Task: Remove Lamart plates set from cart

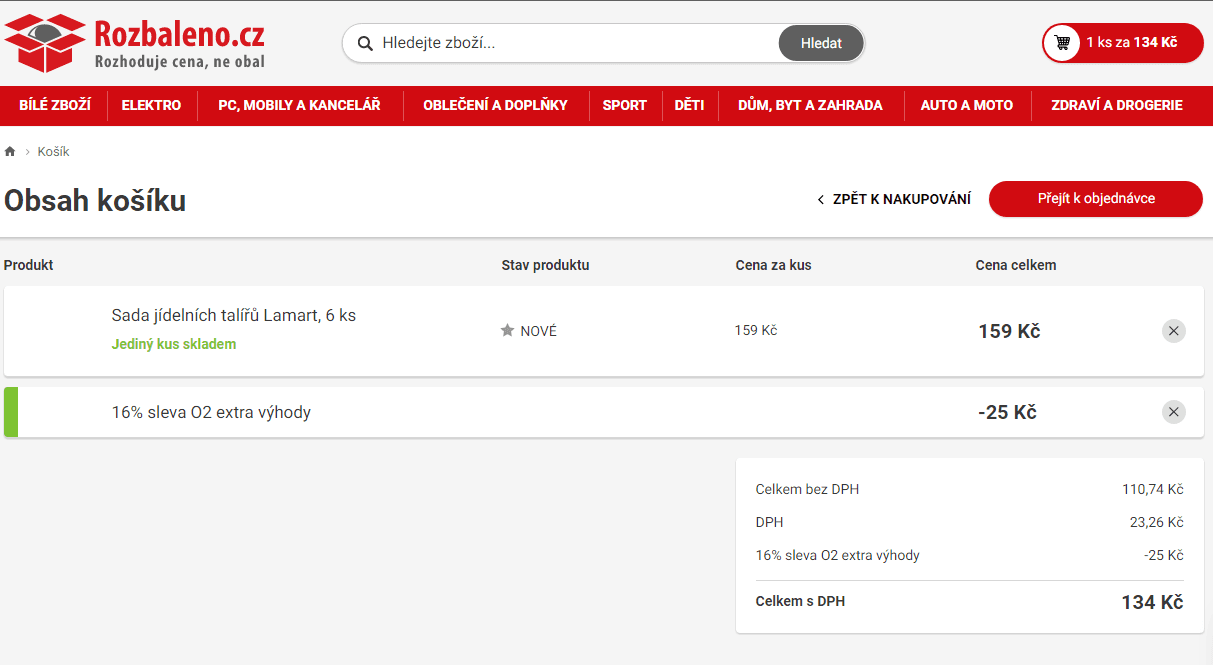Action: point(1173,331)
